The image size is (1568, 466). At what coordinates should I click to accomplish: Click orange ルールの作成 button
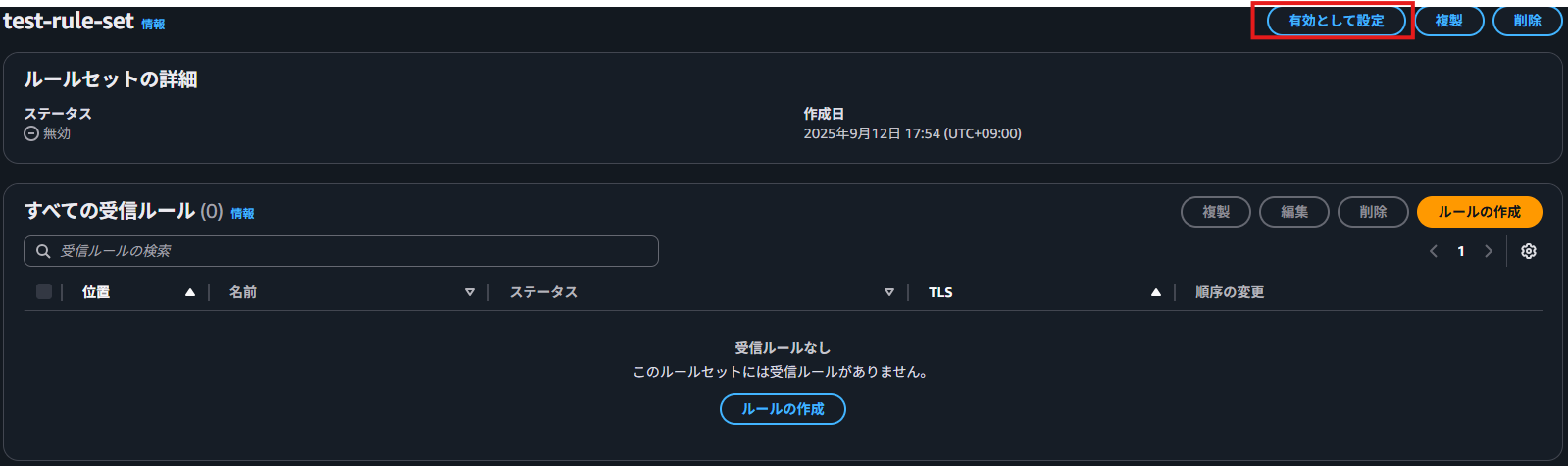pyautogui.click(x=1479, y=212)
